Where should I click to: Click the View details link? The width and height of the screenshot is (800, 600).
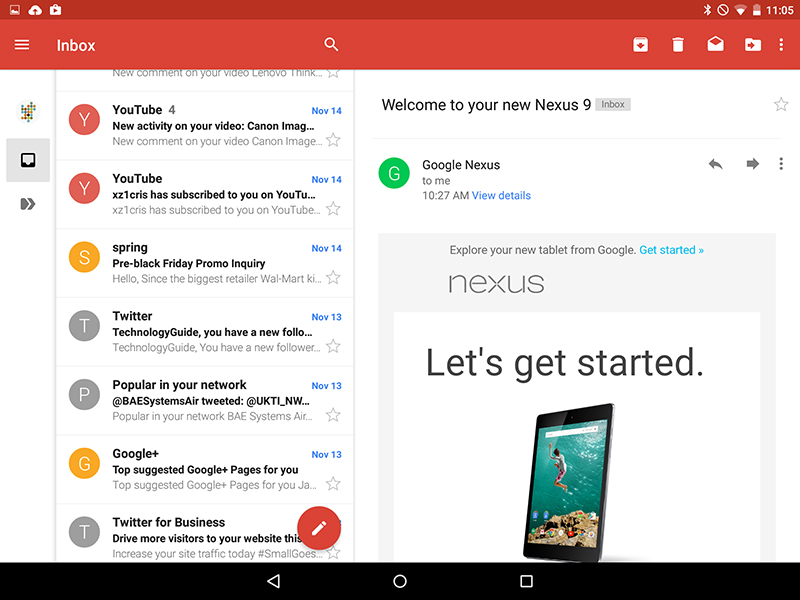(x=501, y=195)
